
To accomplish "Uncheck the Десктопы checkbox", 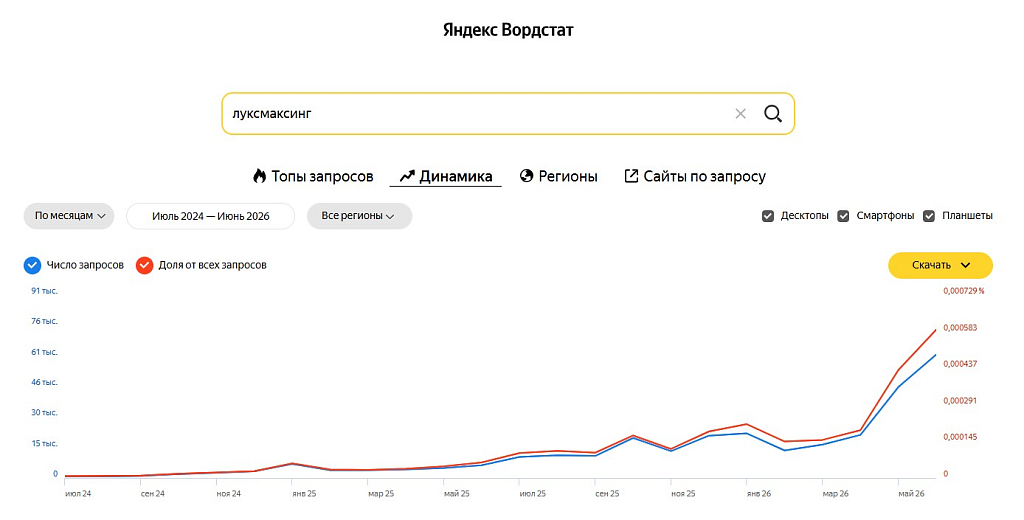I will coord(768,216).
